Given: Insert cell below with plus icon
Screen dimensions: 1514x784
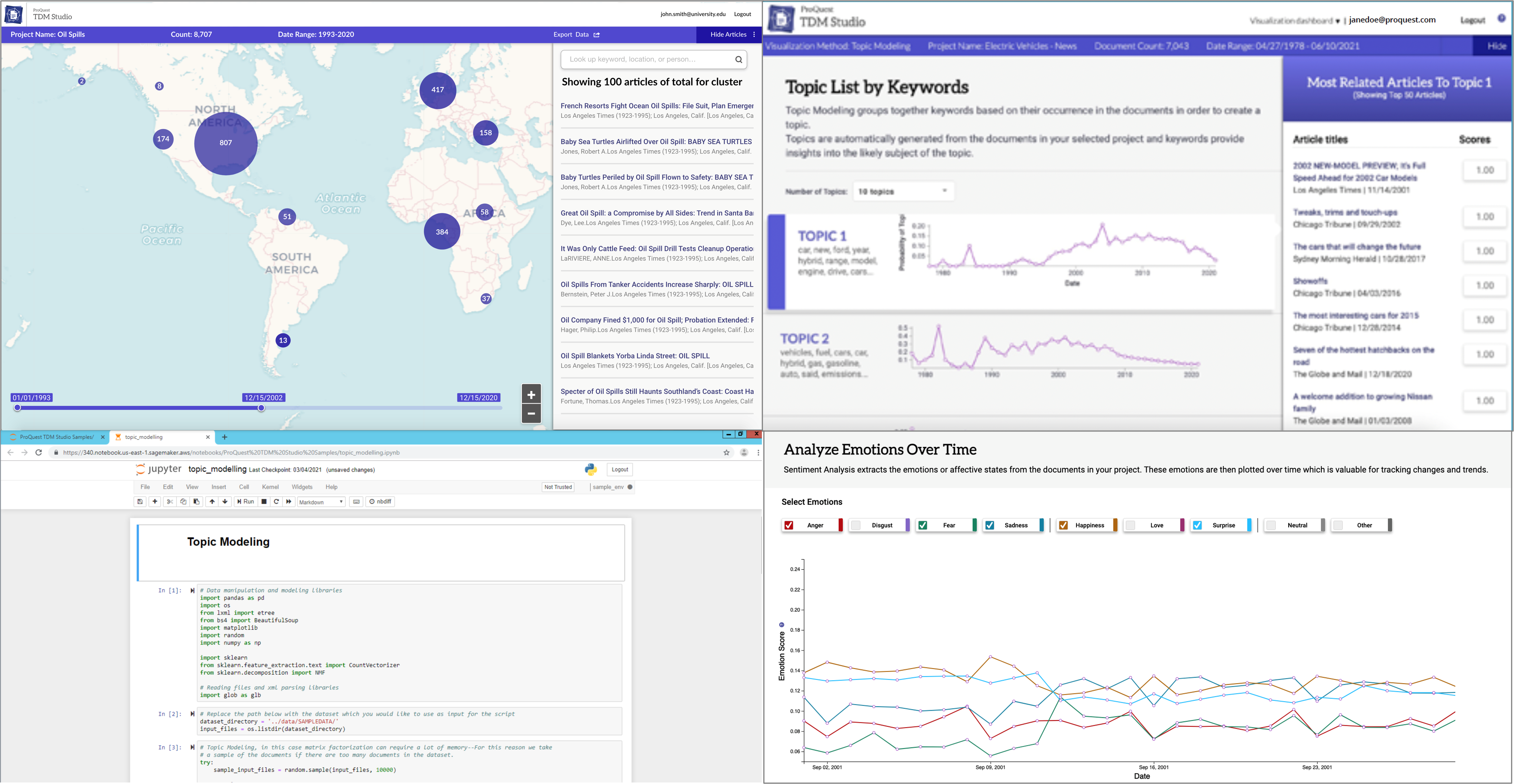Looking at the screenshot, I should (155, 501).
